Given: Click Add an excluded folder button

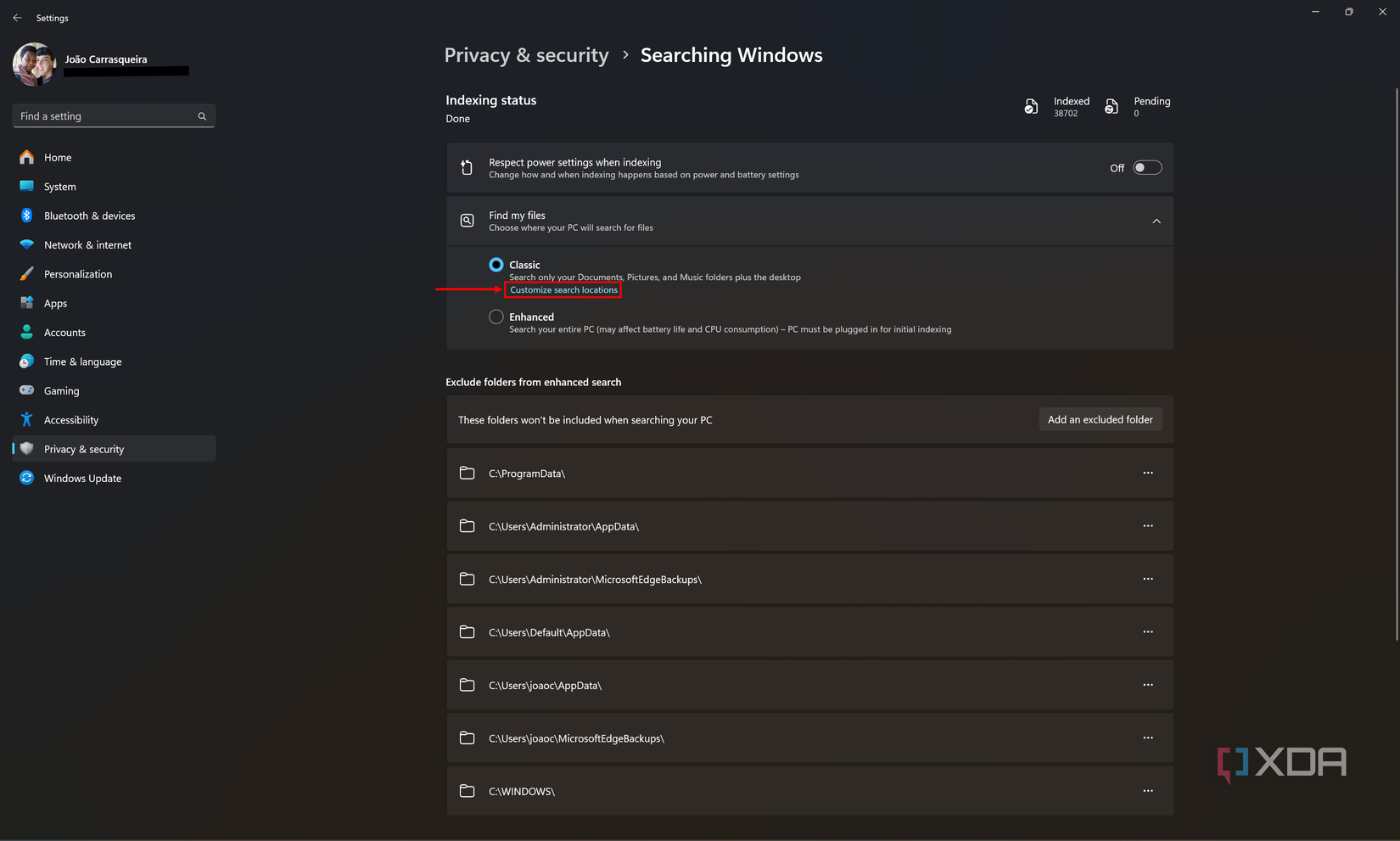Looking at the screenshot, I should click(1100, 419).
